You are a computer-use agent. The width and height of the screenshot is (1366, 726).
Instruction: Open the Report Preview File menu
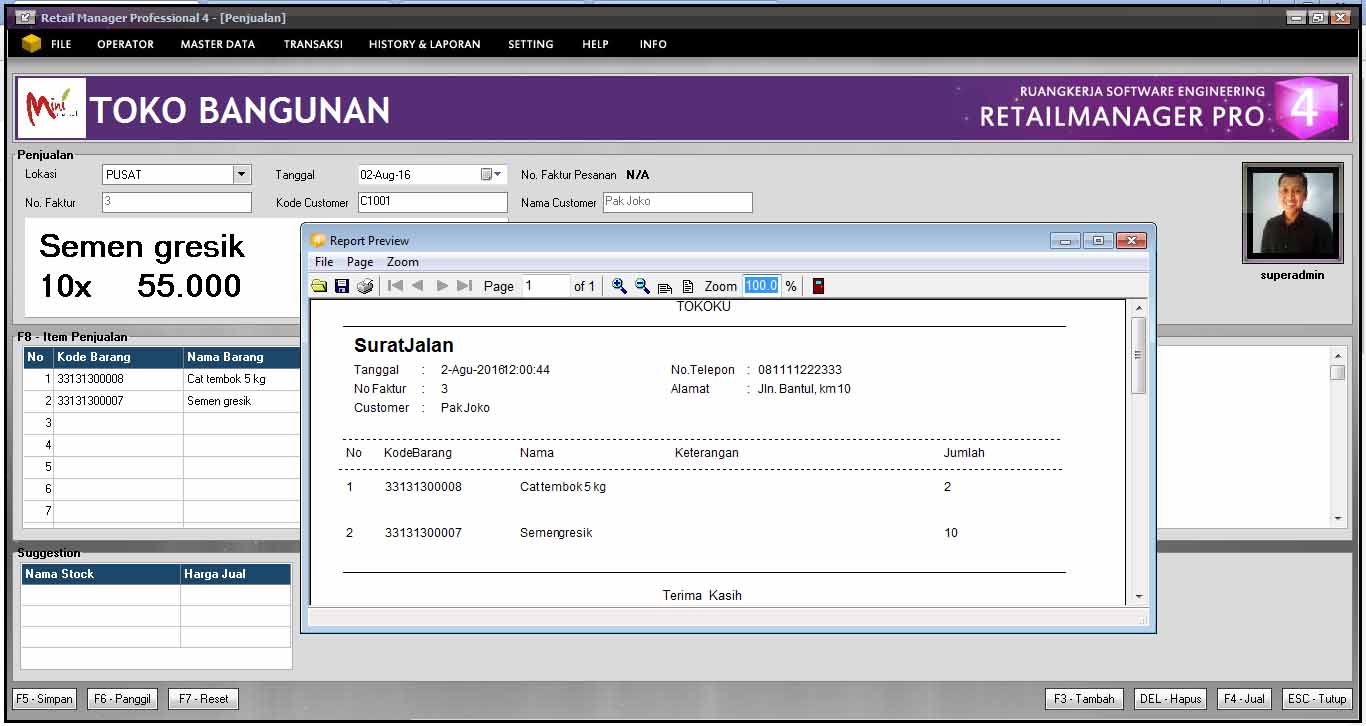tap(324, 262)
